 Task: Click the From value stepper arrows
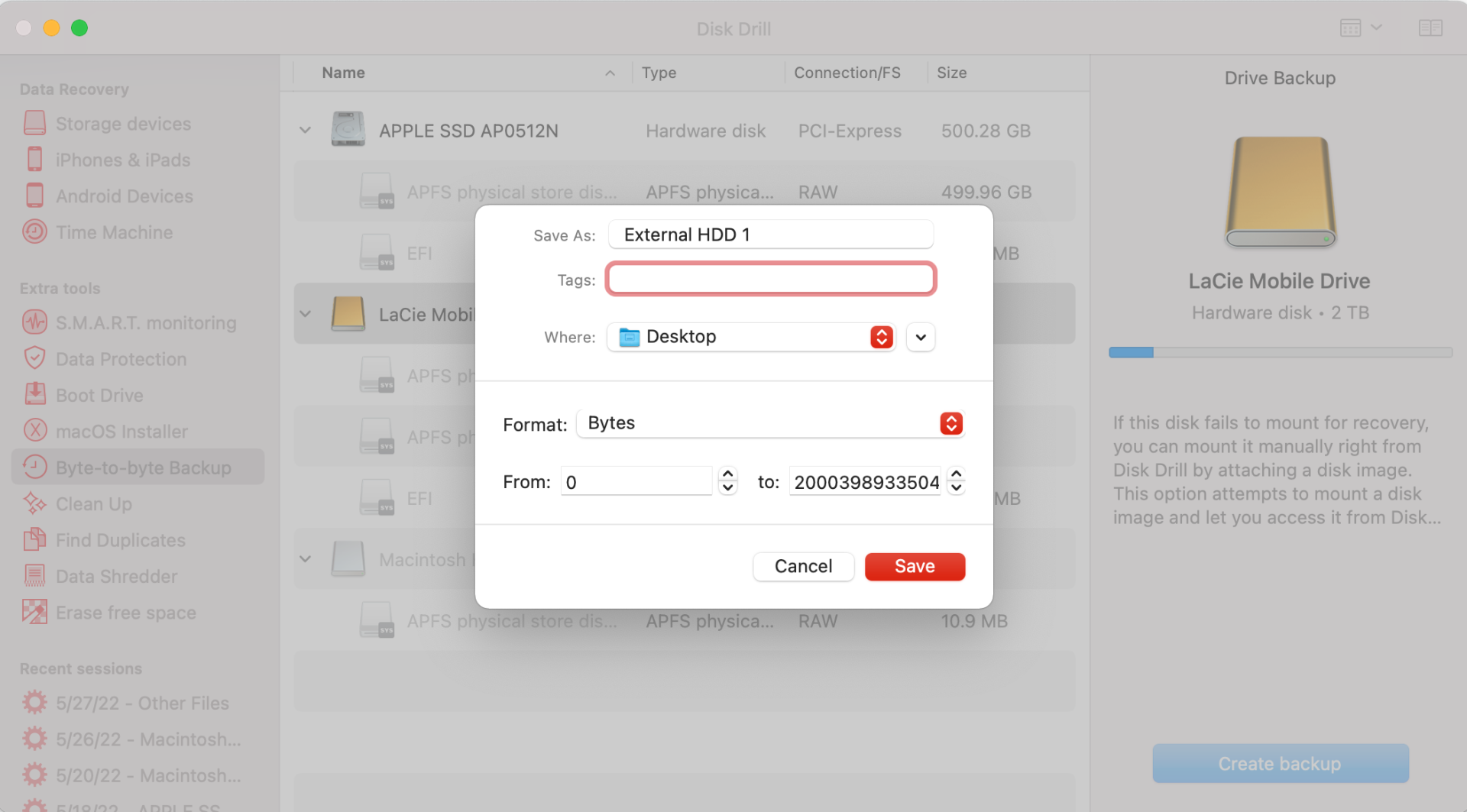(x=728, y=481)
